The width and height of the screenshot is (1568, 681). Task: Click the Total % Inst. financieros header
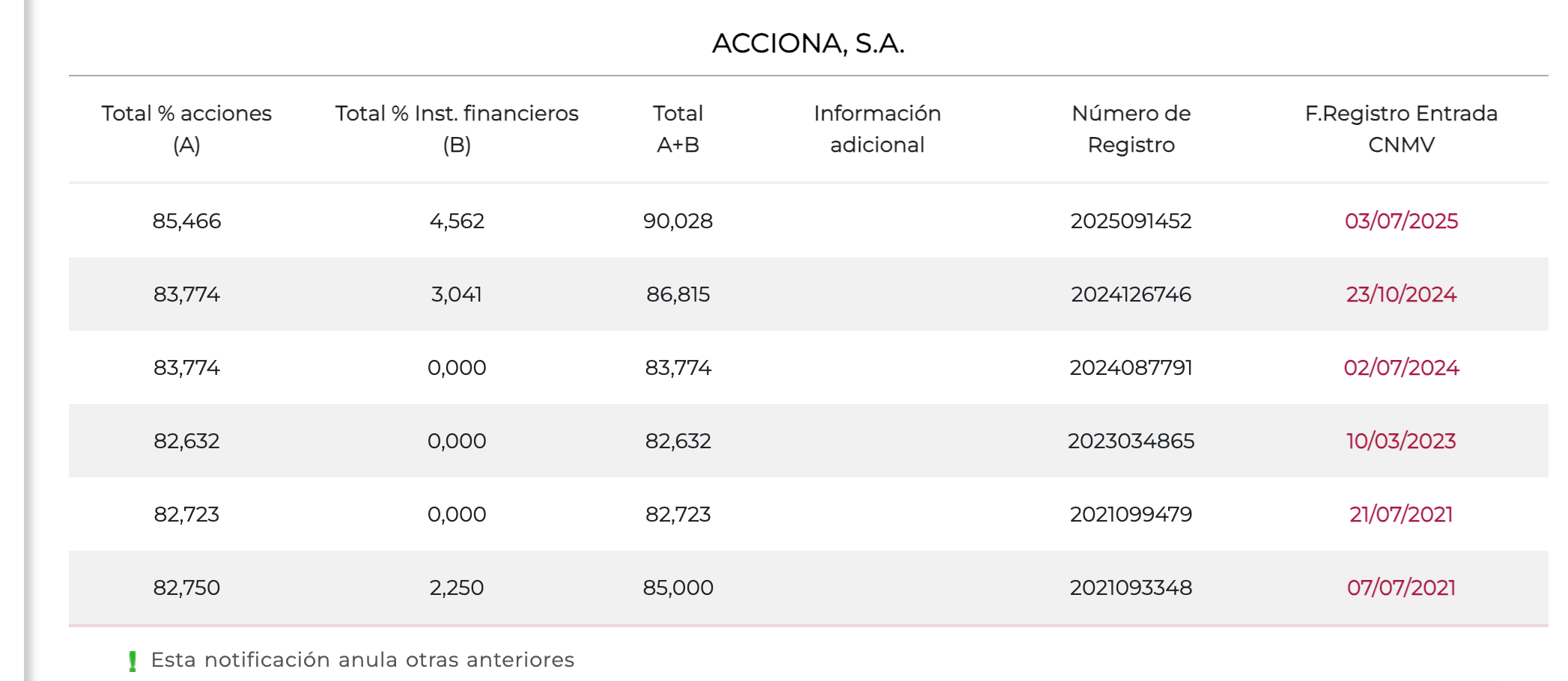pyautogui.click(x=457, y=129)
